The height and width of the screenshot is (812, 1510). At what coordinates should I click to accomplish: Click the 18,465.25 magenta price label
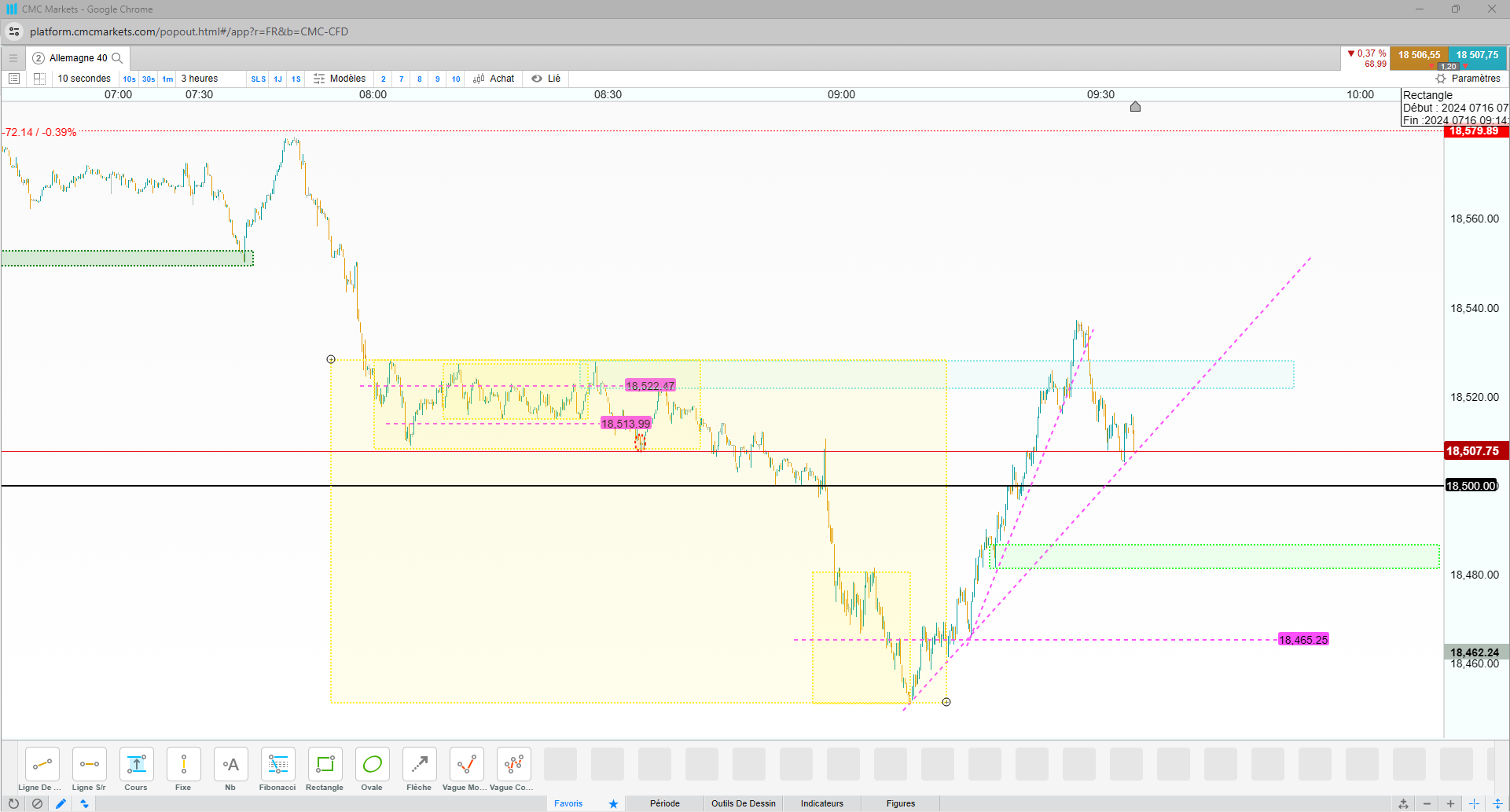click(1303, 640)
